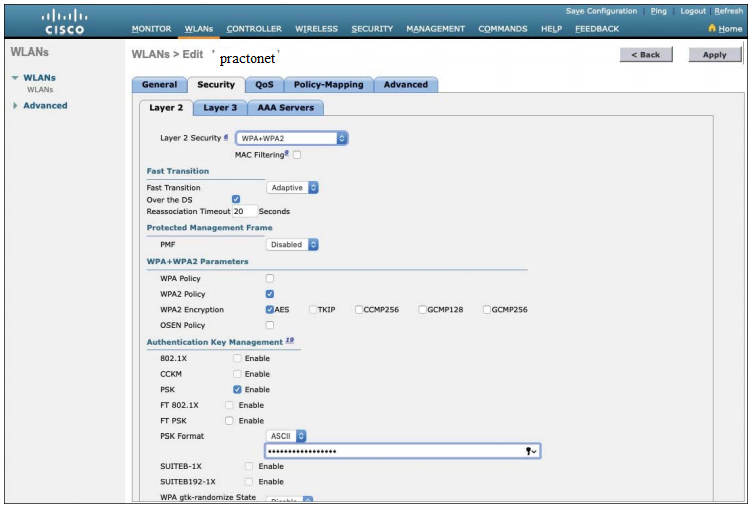Screen dimensions: 752x508
Task: Open the MANAGEMENT menu
Action: [x=435, y=29]
